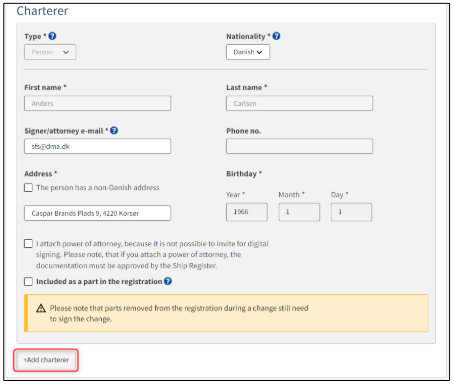Click the birthday Month input field

point(299,212)
